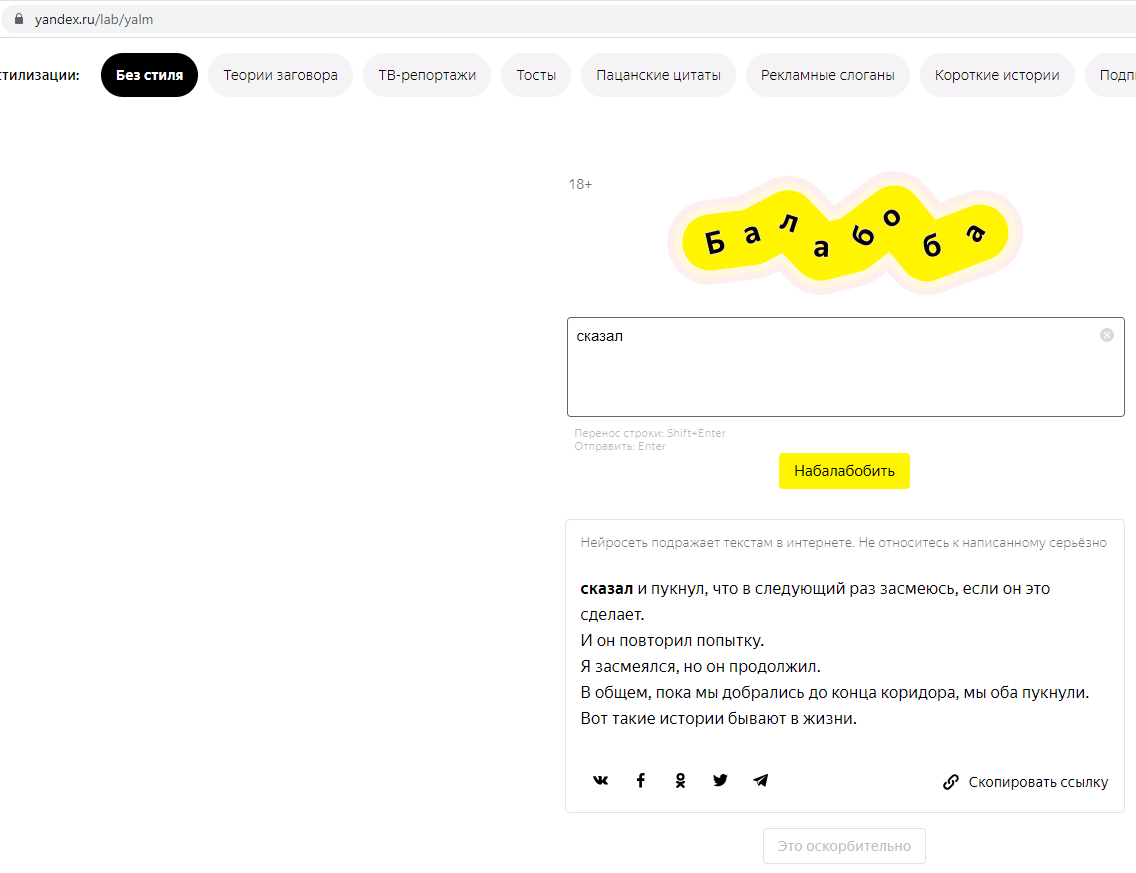1136x873 pixels.
Task: Select the «Пацанские цитаты» style
Action: 658,75
